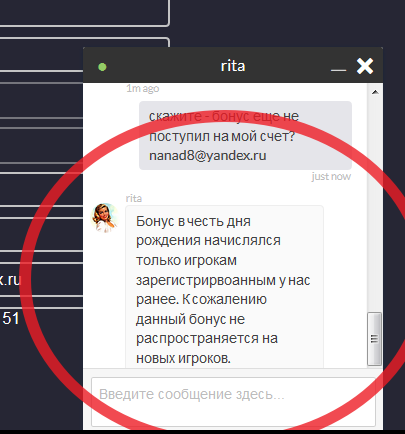Click rita's avatar picture
The height and width of the screenshot is (434, 405).
pyautogui.click(x=104, y=217)
